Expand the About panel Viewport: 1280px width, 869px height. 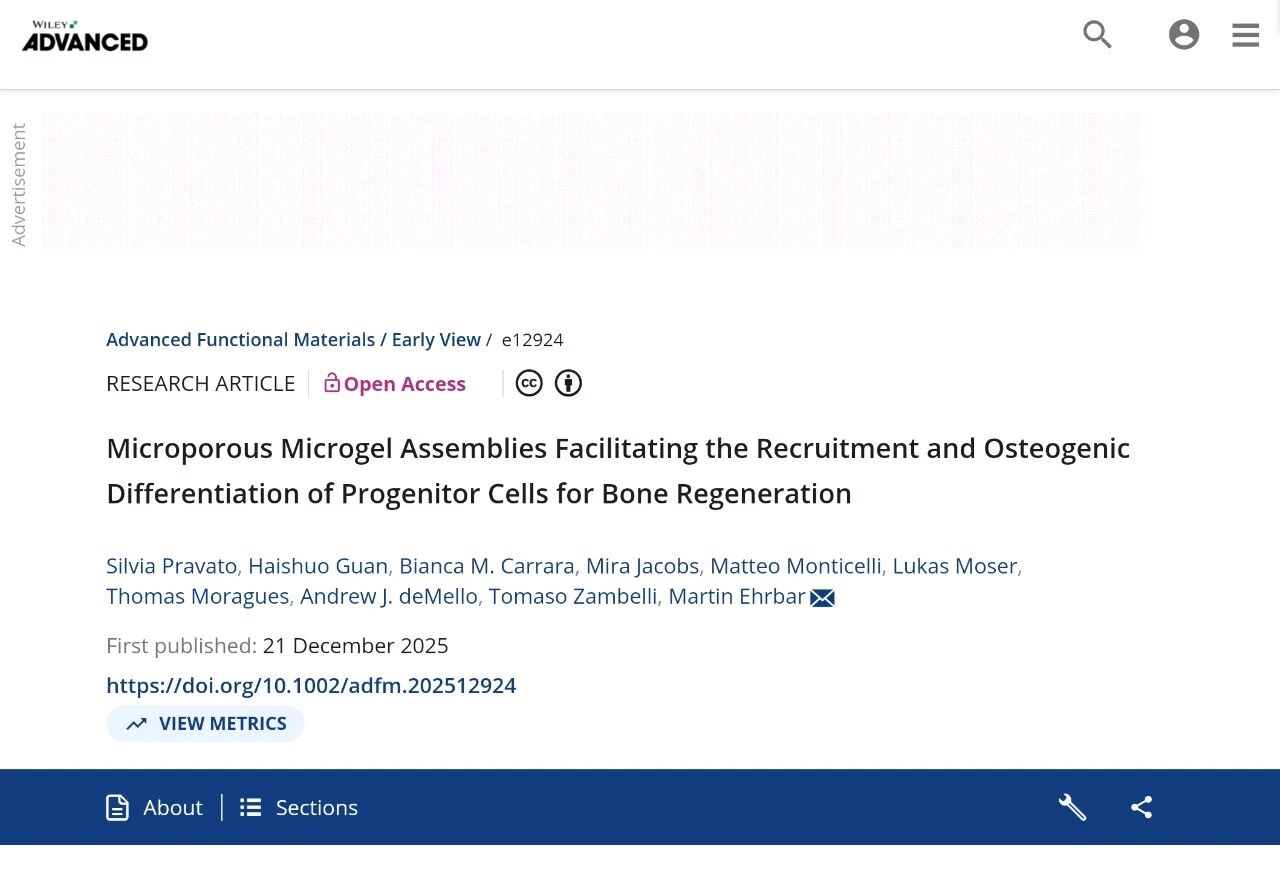[155, 807]
